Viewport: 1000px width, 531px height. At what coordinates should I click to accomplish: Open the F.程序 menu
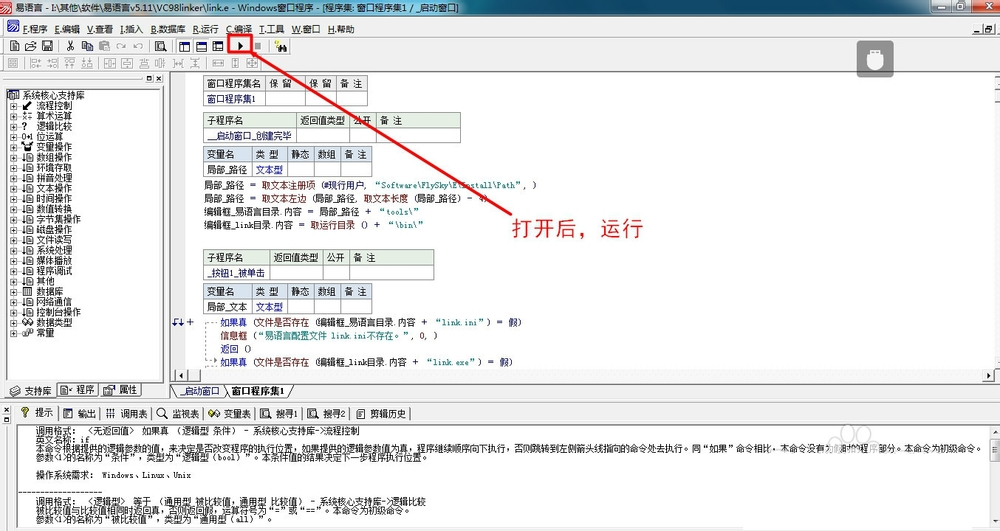[x=35, y=29]
